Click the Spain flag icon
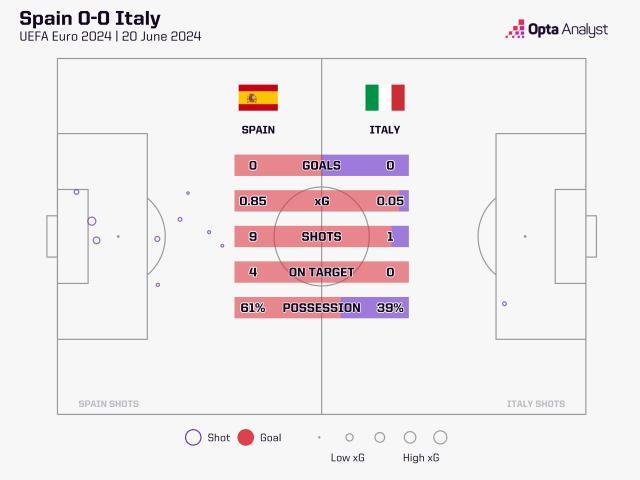Screen dimensions: 640x480 [258, 97]
